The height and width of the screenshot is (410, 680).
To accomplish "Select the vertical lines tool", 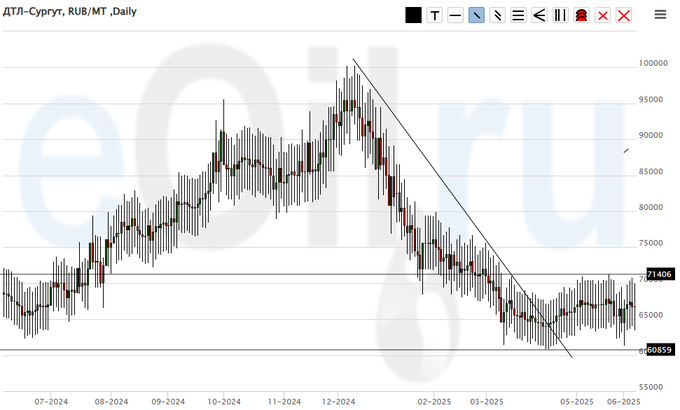I will tap(560, 15).
